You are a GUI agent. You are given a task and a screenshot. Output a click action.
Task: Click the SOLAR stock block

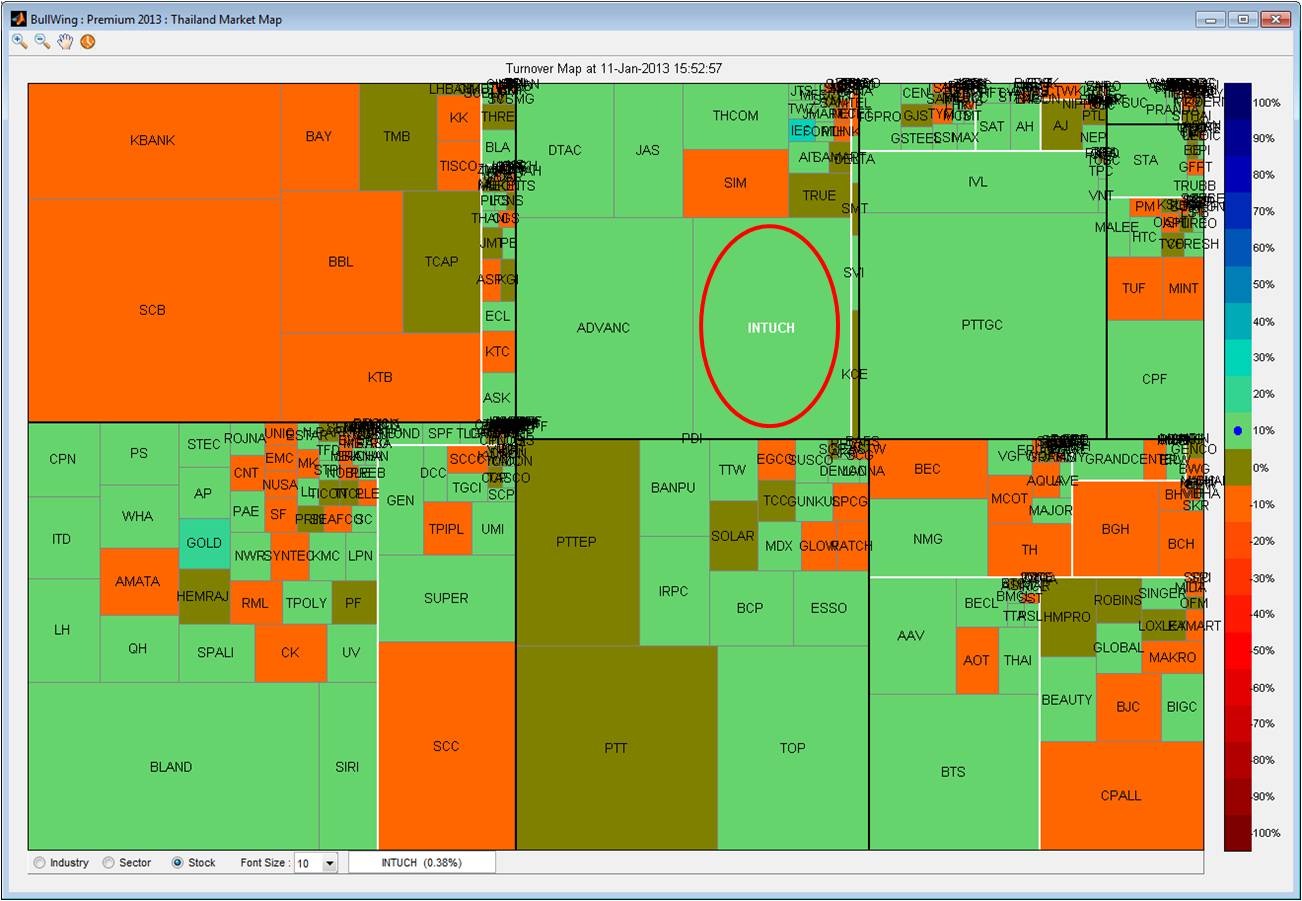733,536
